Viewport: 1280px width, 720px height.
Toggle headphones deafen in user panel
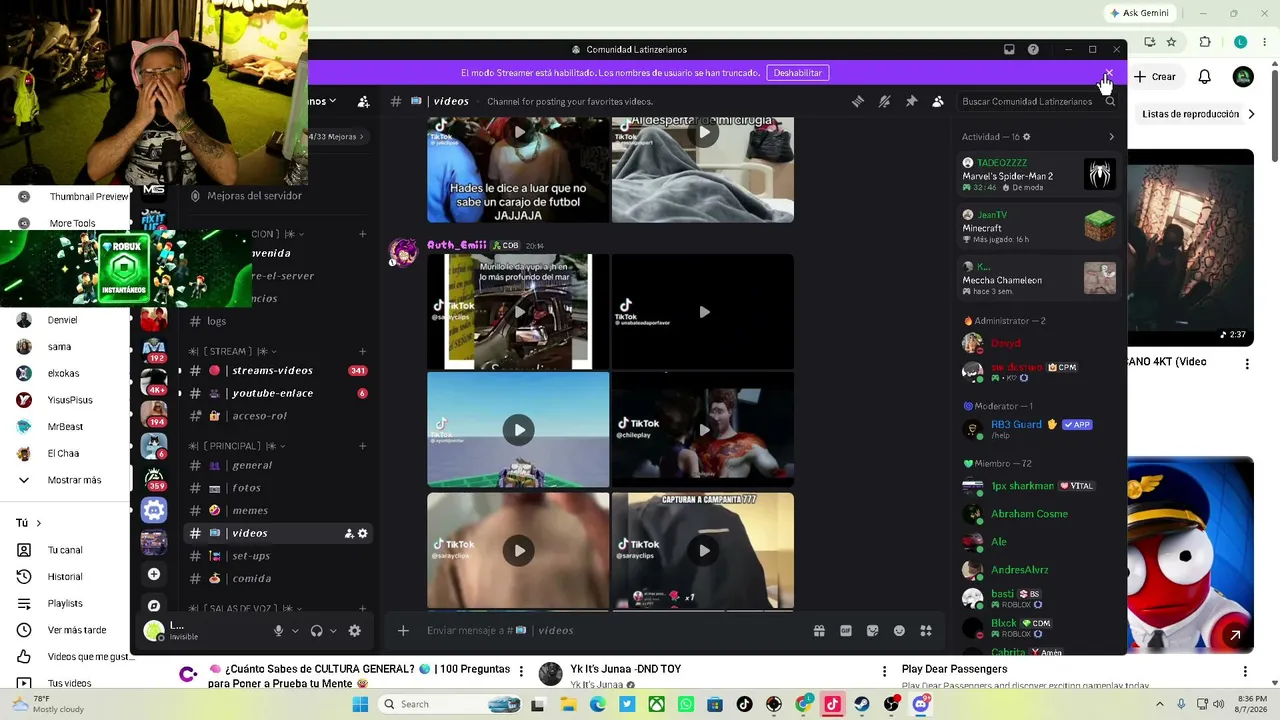(x=316, y=630)
